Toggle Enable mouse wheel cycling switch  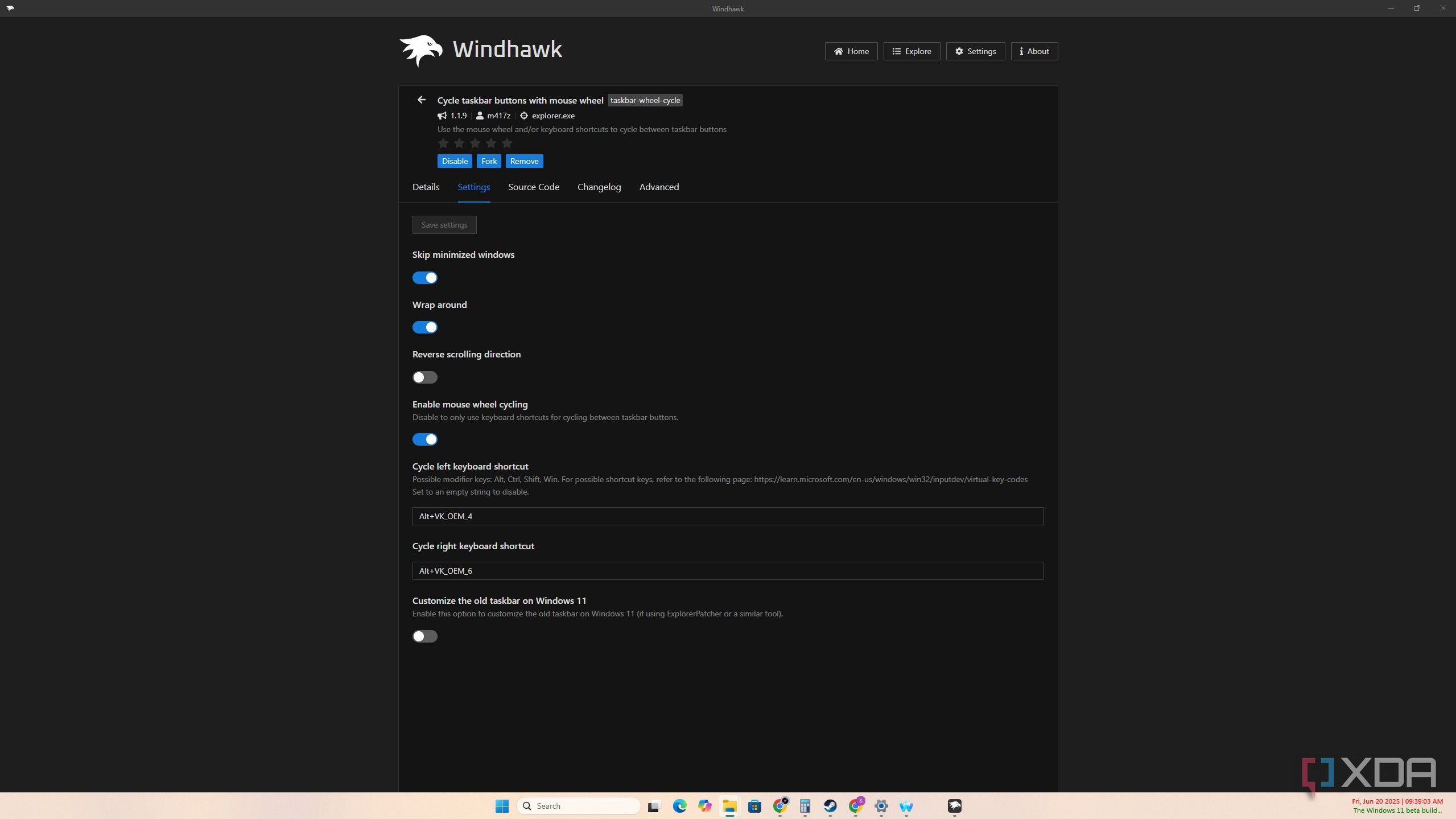click(x=424, y=439)
